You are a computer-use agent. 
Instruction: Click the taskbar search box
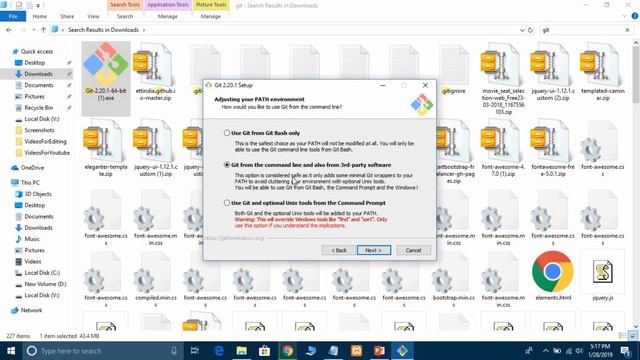(x=102, y=351)
